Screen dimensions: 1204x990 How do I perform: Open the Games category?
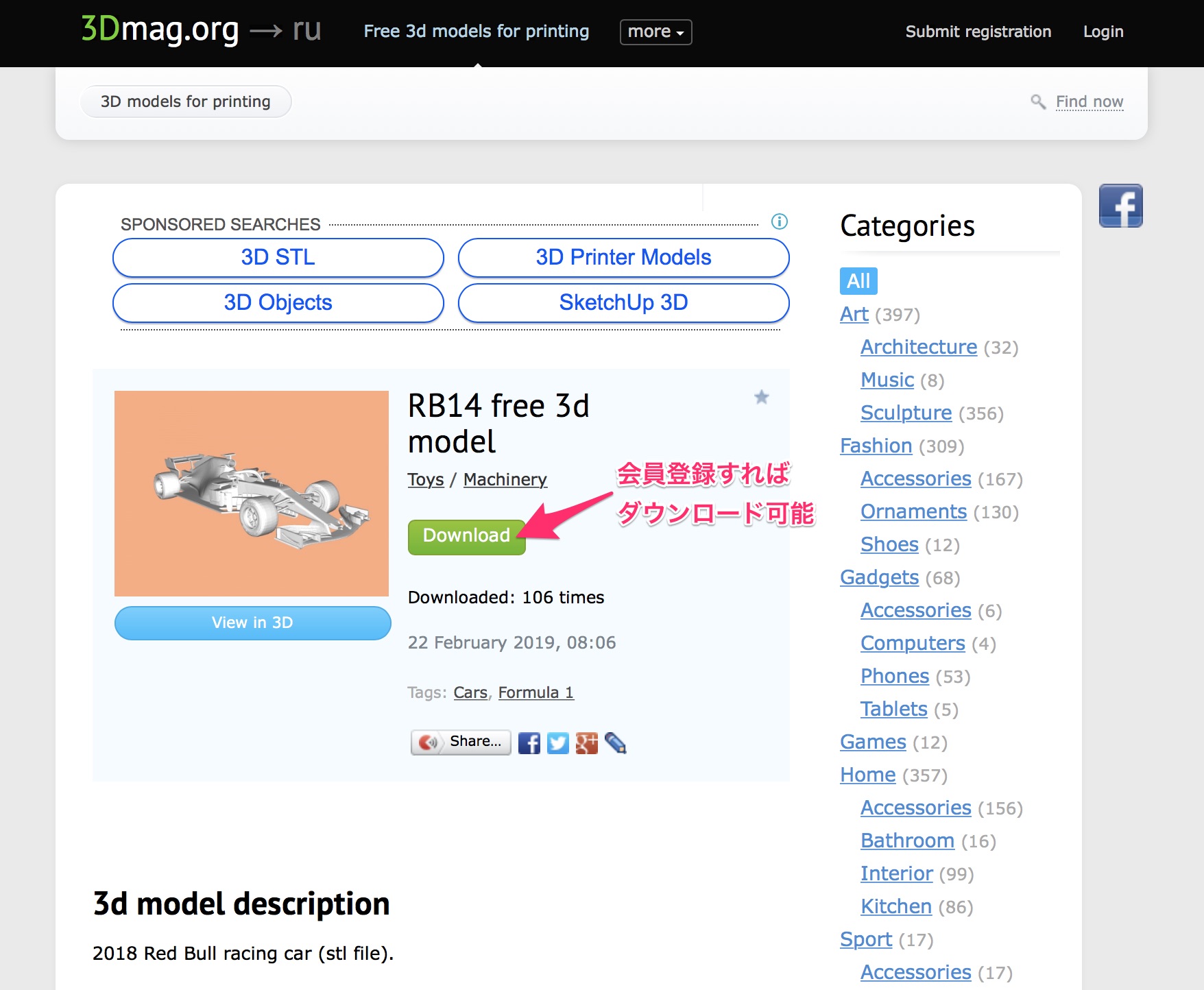[x=874, y=742]
